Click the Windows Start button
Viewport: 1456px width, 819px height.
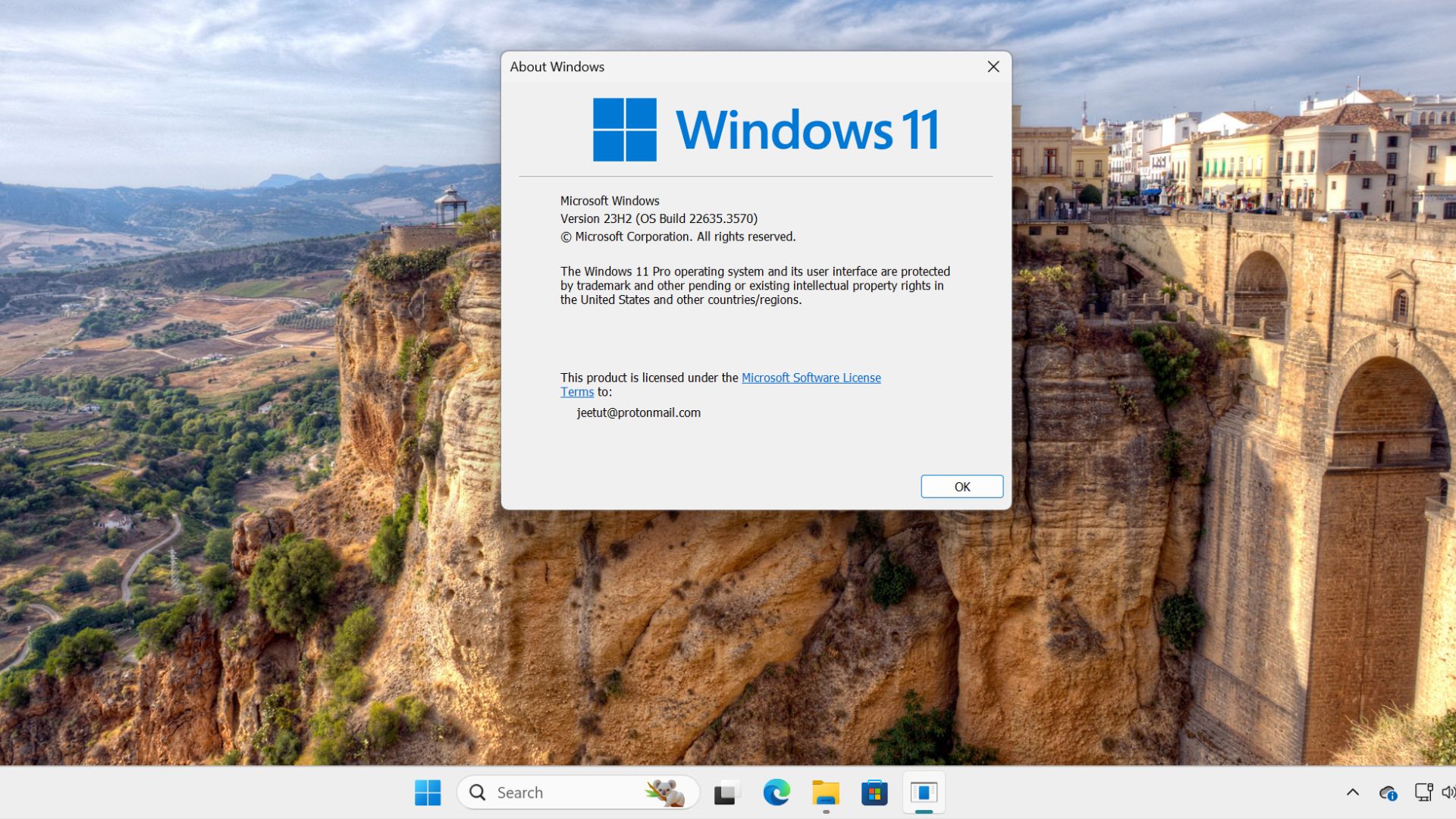428,792
